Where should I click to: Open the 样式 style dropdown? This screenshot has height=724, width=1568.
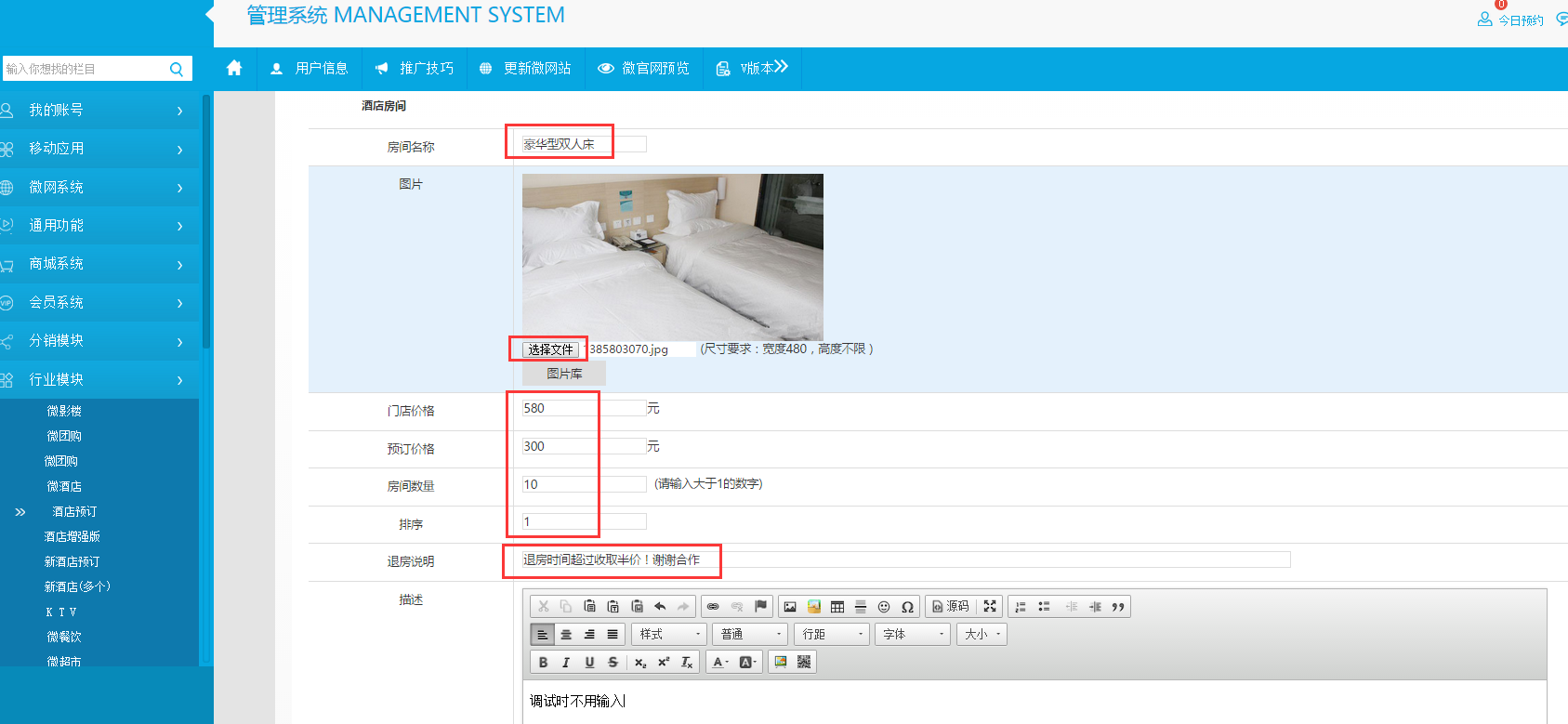click(669, 634)
